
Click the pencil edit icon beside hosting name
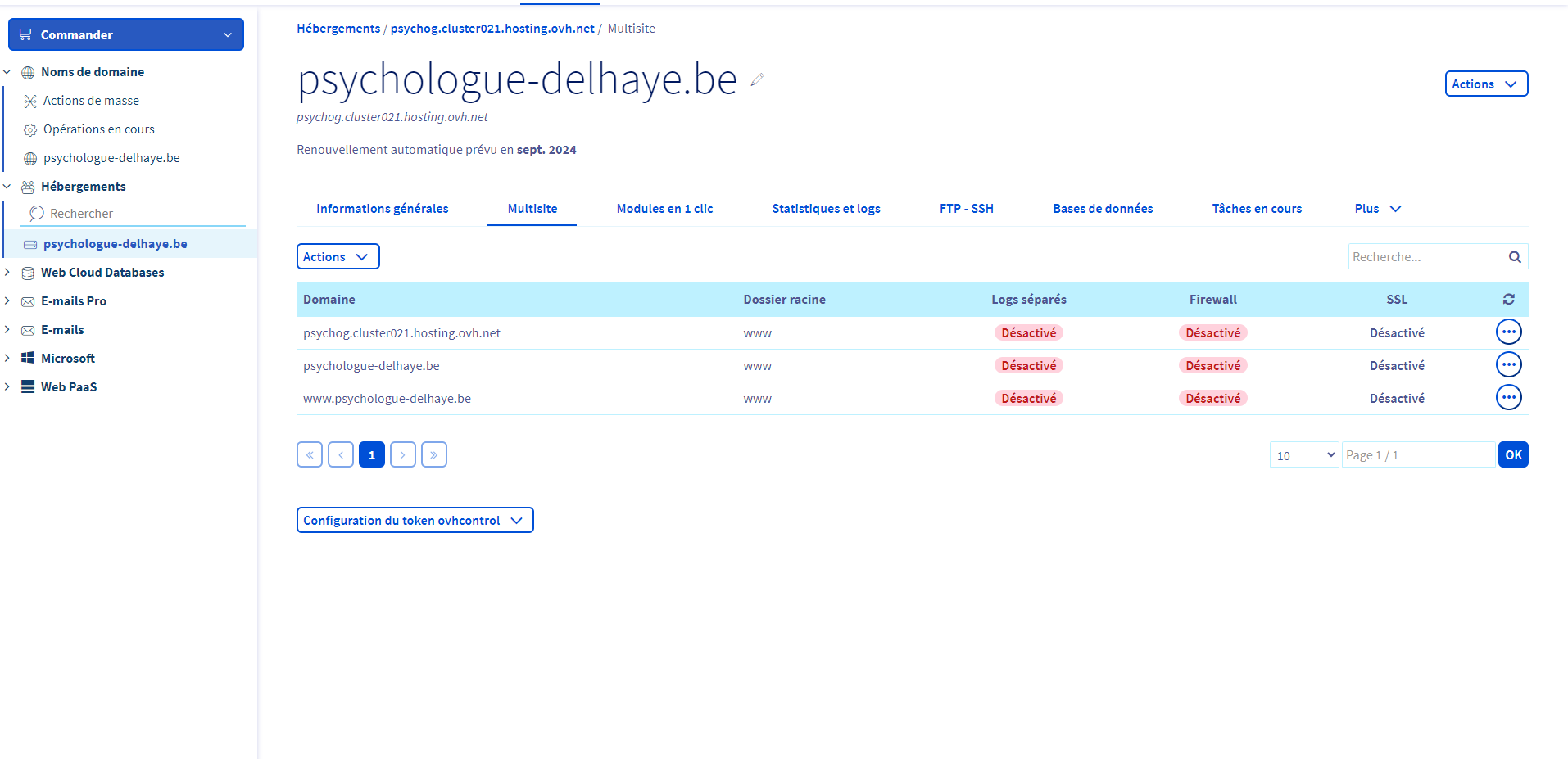tap(757, 79)
